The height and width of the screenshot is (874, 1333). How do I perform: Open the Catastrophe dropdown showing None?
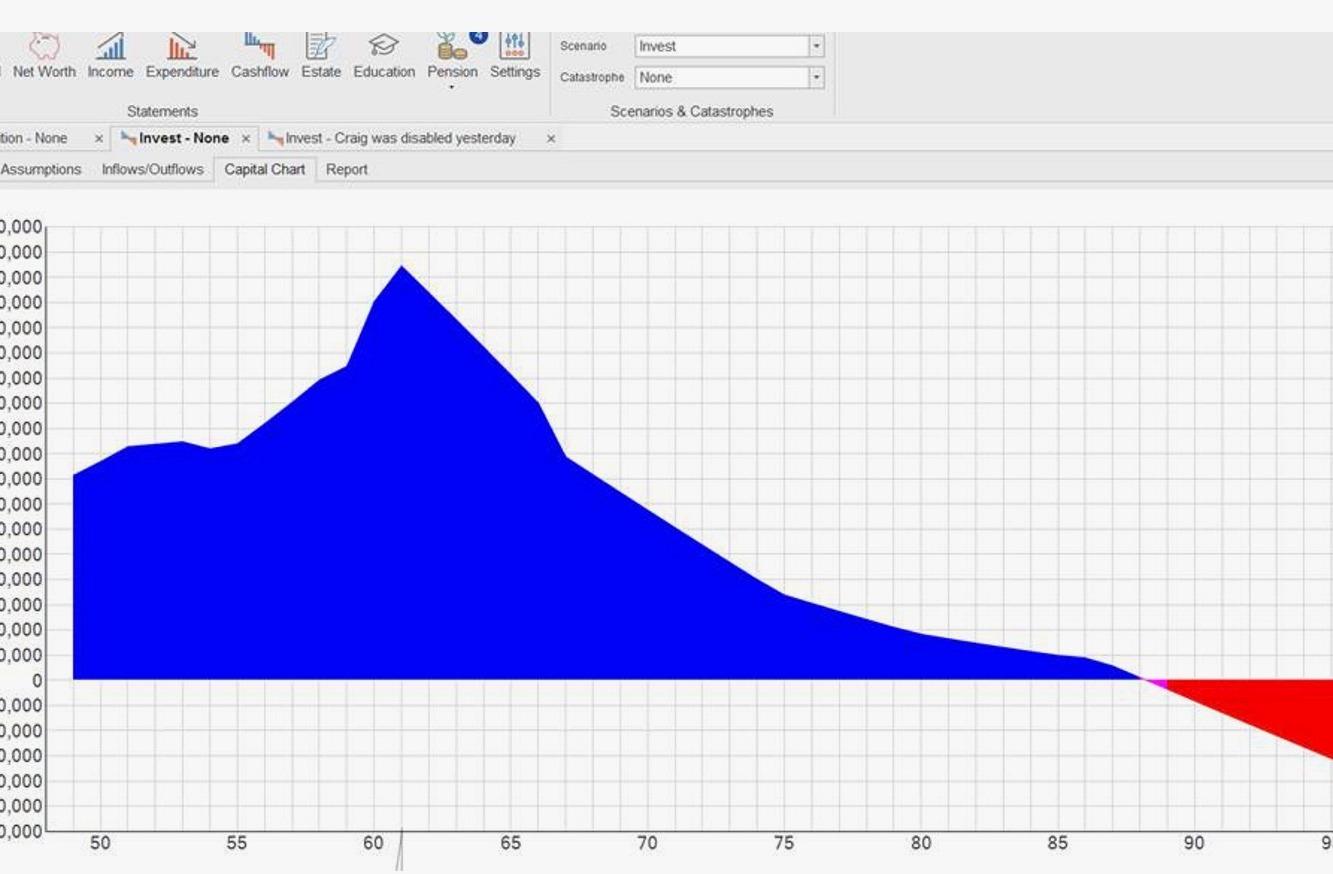816,77
